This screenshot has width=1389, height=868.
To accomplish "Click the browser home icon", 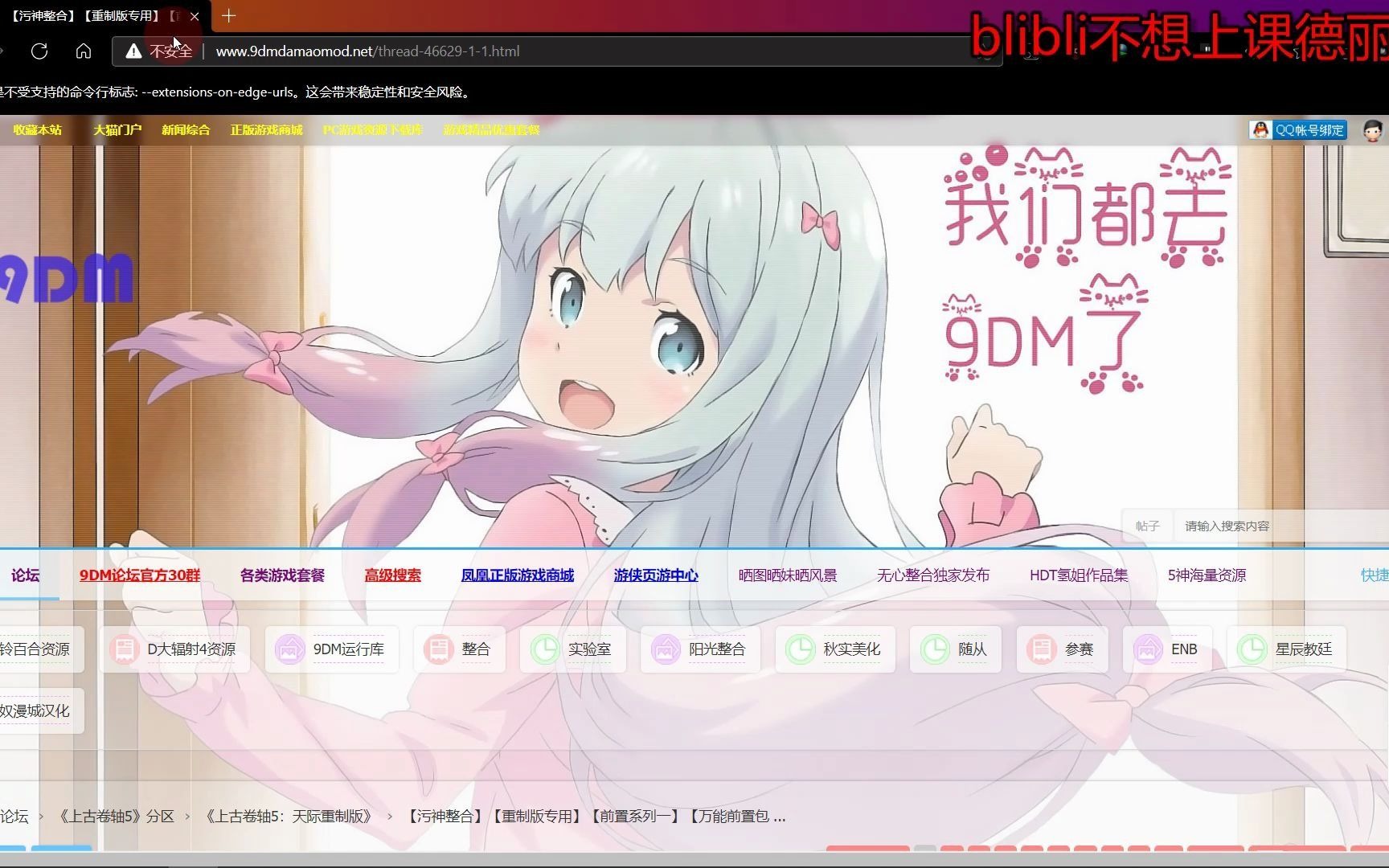I will (x=84, y=51).
